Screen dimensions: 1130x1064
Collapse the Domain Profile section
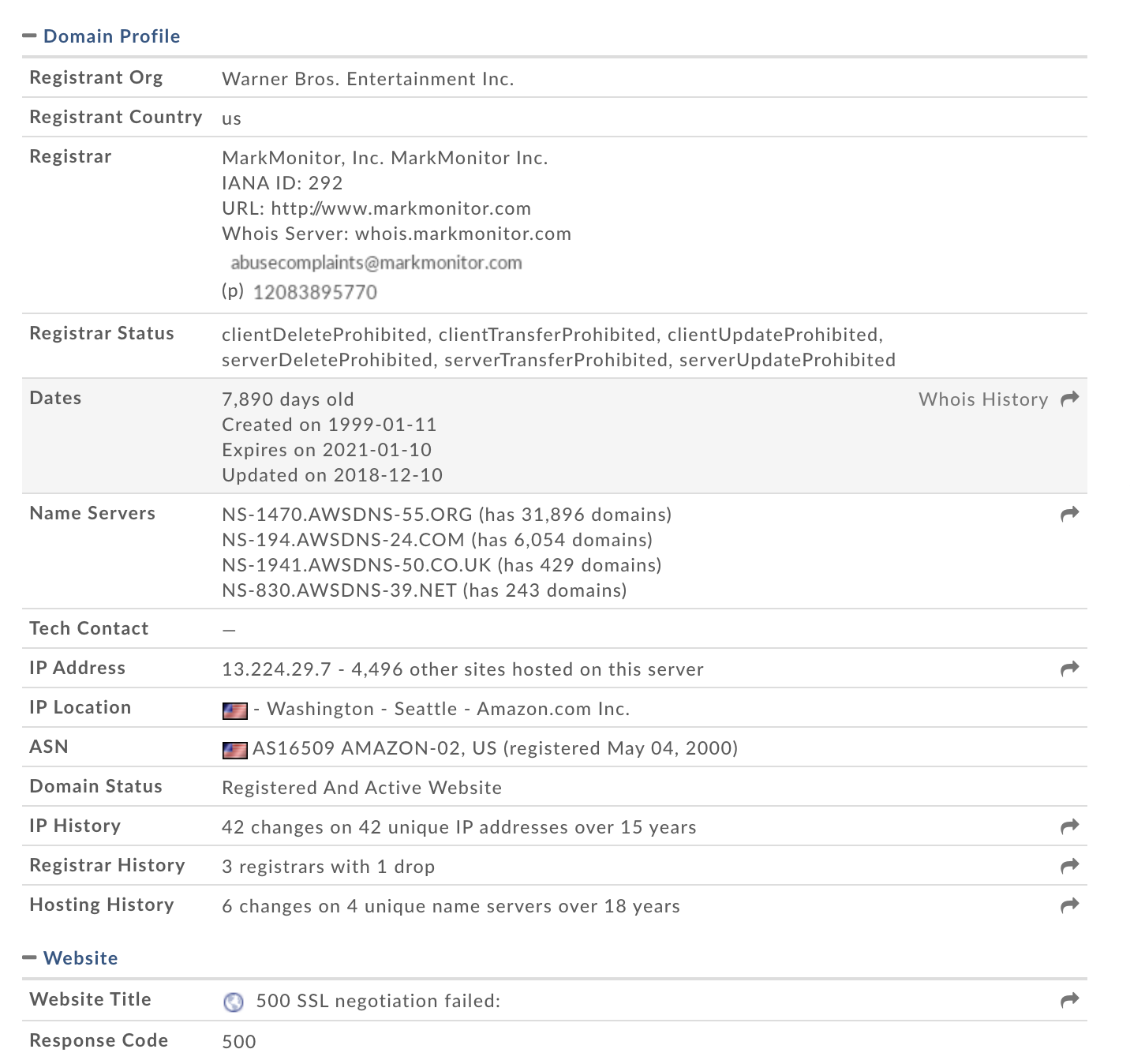coord(30,36)
